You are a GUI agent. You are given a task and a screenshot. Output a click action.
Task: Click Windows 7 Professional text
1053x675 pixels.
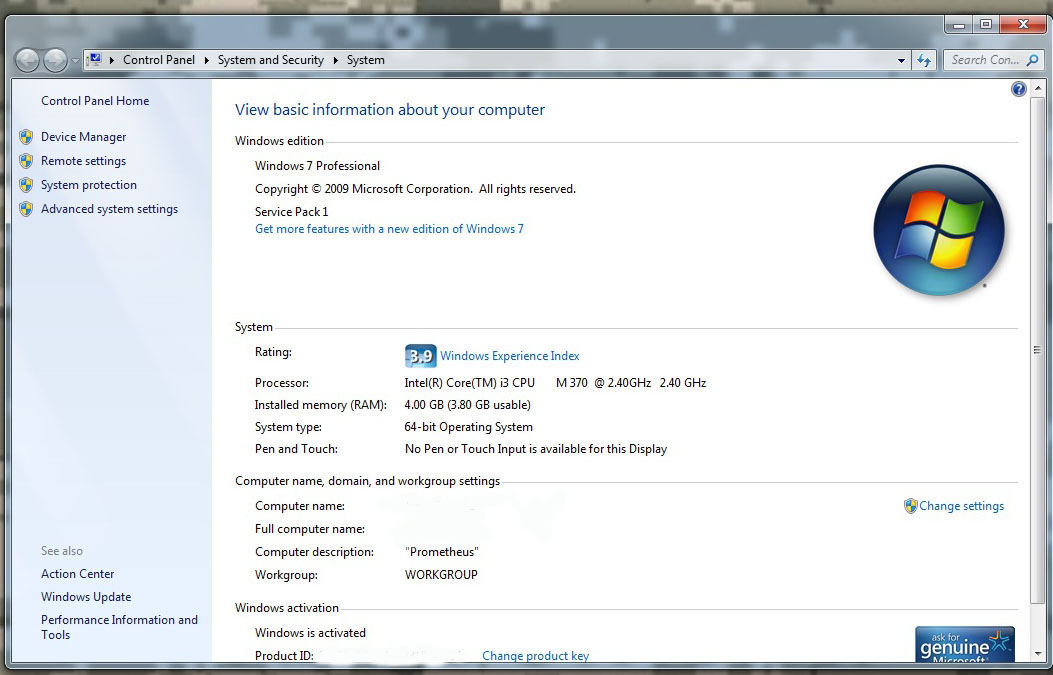coord(317,166)
